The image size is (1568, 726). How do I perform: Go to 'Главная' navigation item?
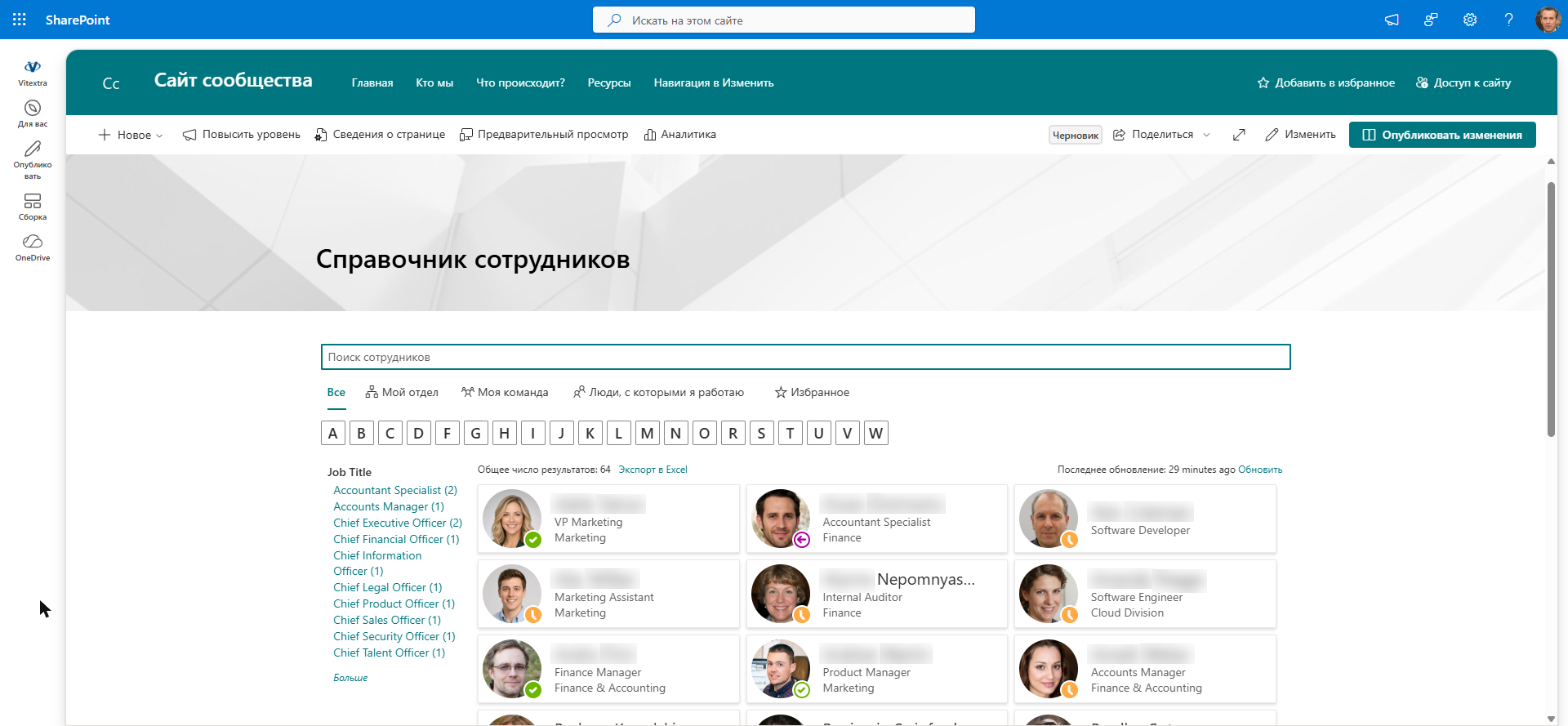[372, 83]
